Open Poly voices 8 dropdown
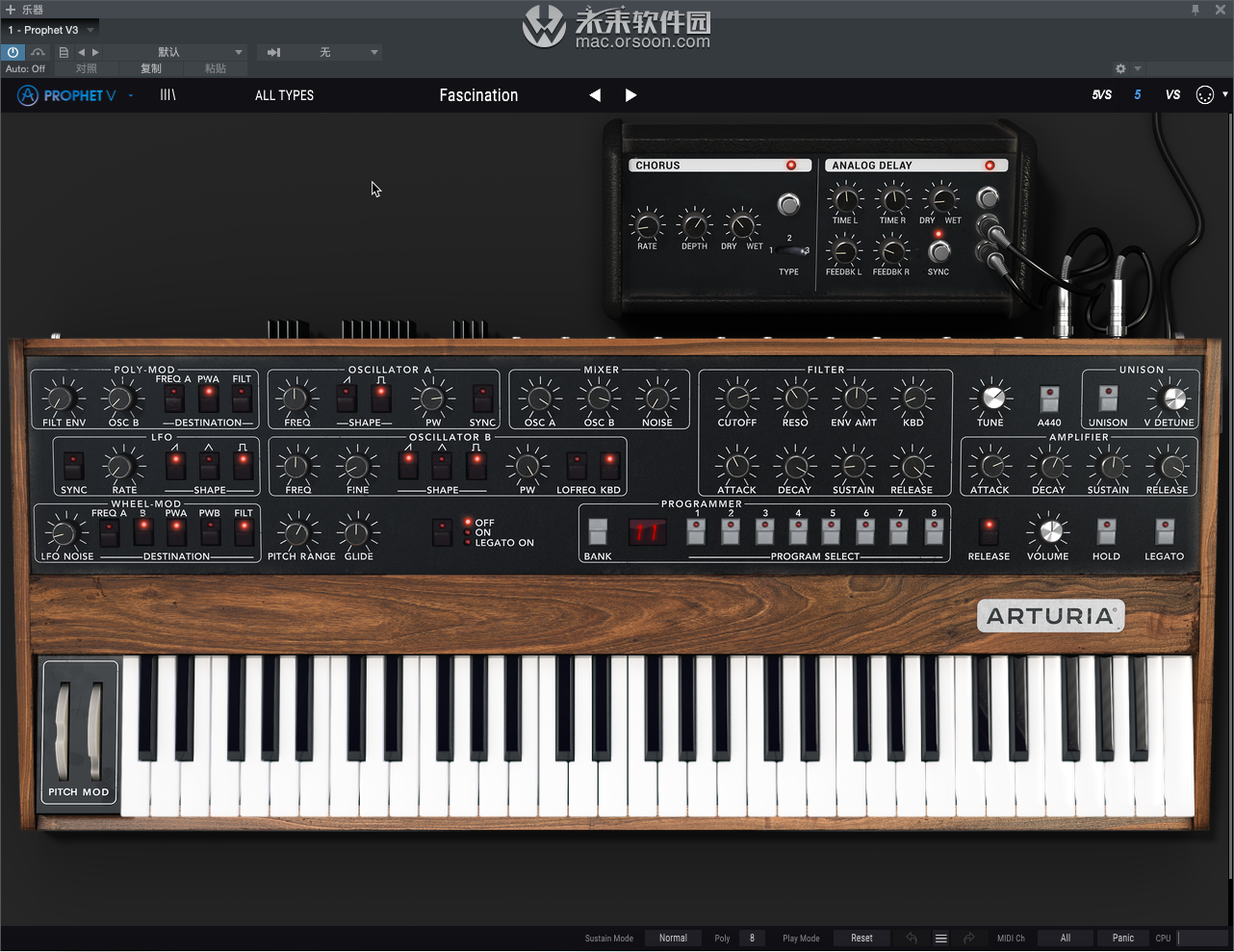 (752, 939)
